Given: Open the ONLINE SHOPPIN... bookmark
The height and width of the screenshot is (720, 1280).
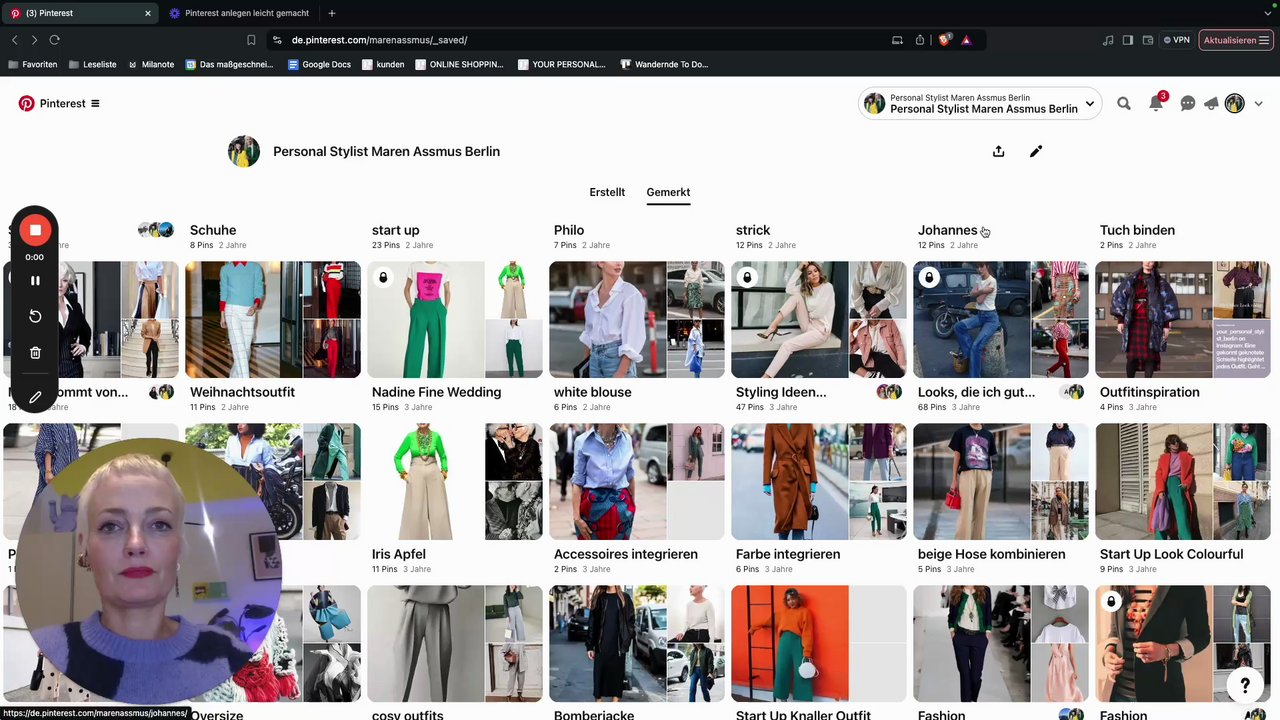Looking at the screenshot, I should coord(459,64).
